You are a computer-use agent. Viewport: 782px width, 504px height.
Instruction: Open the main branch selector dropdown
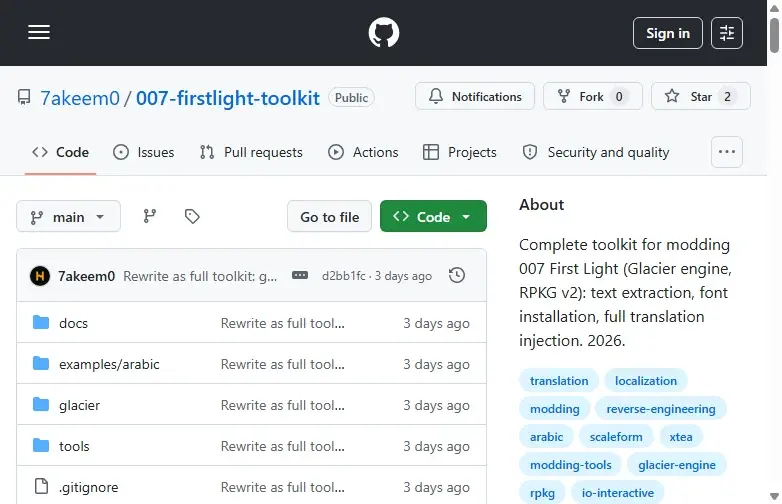tap(68, 216)
